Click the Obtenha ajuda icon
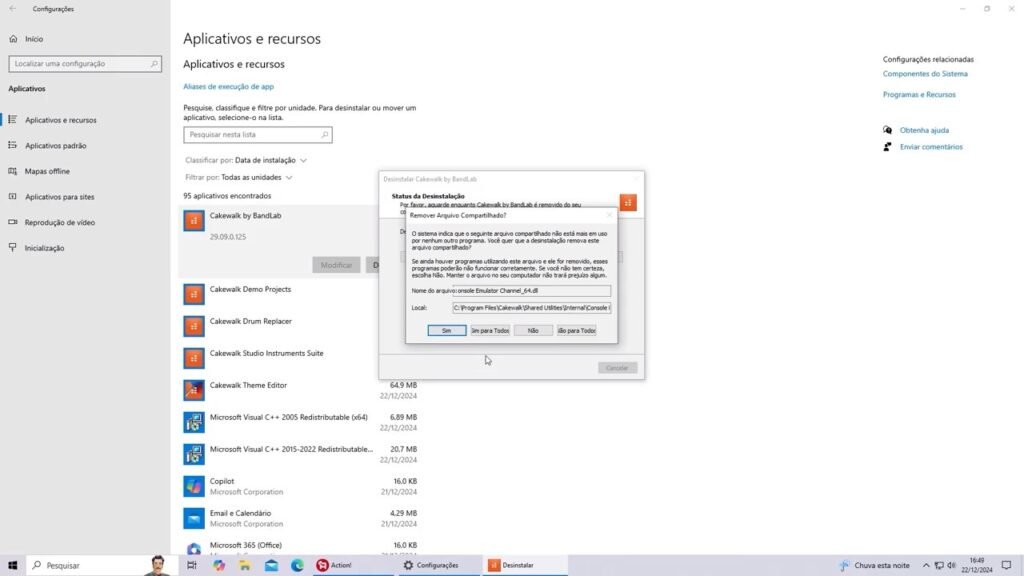Screen dimensions: 1024x576 pos(888,130)
